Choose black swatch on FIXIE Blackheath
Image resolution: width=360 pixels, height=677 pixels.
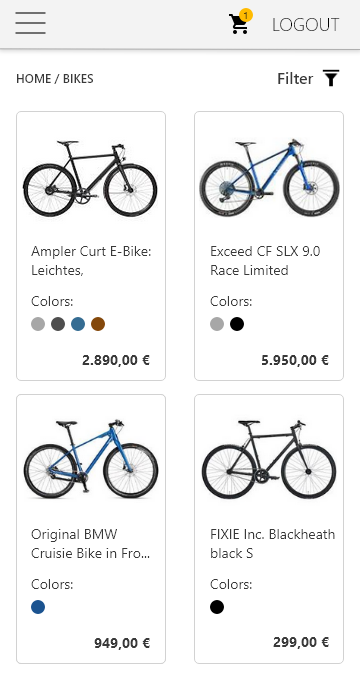(x=217, y=607)
